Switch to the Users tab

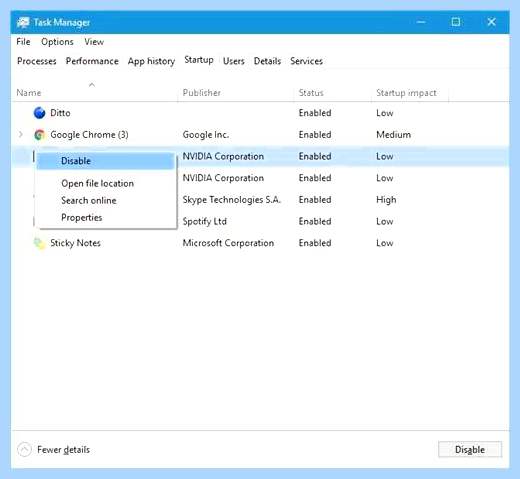[234, 61]
